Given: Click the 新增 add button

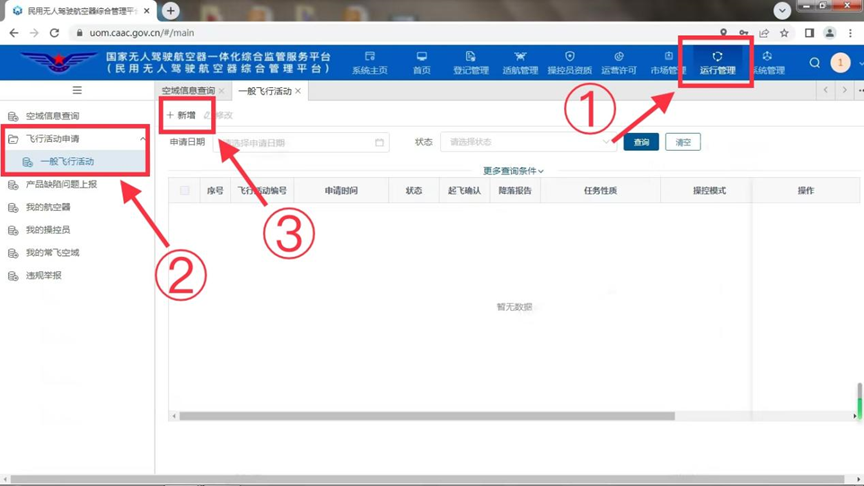Looking at the screenshot, I should (181, 115).
